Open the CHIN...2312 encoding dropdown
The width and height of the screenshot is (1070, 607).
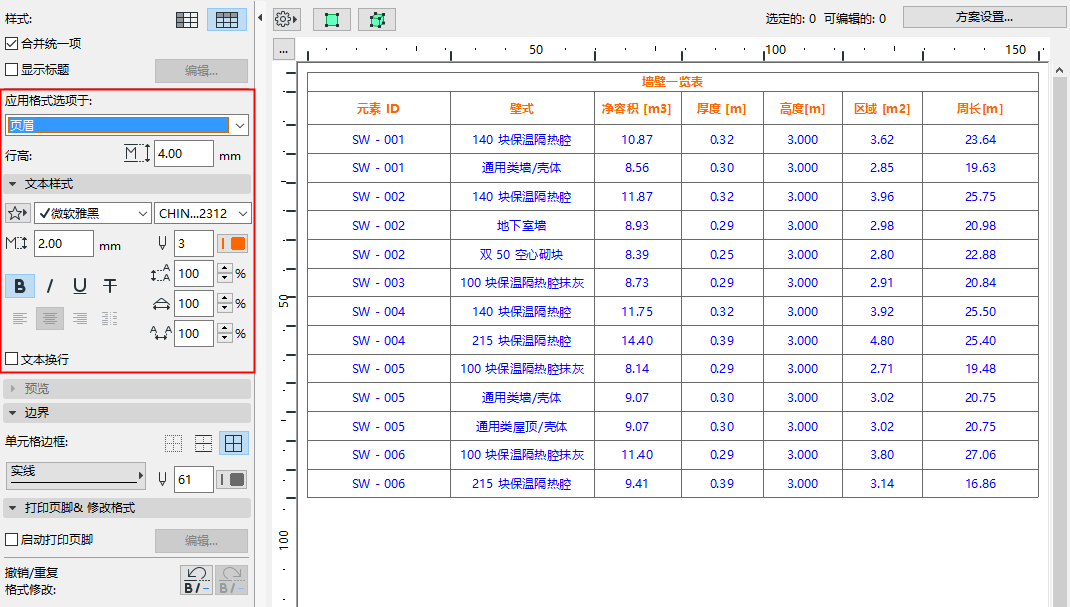[x=203, y=213]
